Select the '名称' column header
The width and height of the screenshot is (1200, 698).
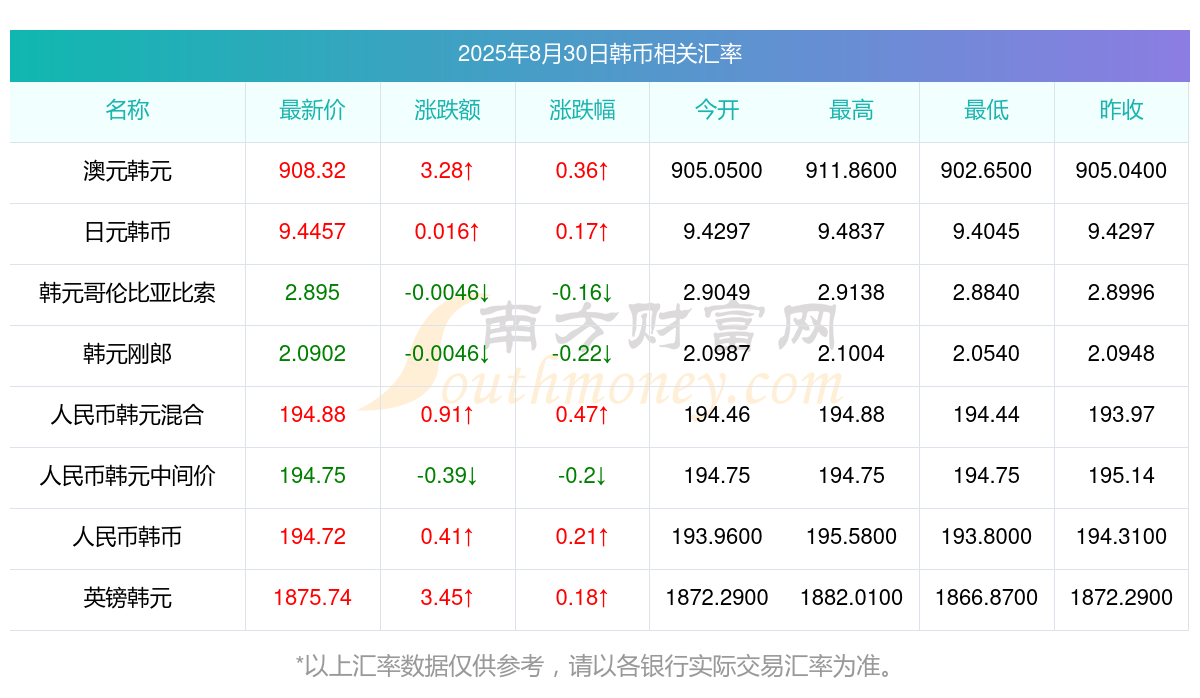tap(127, 110)
